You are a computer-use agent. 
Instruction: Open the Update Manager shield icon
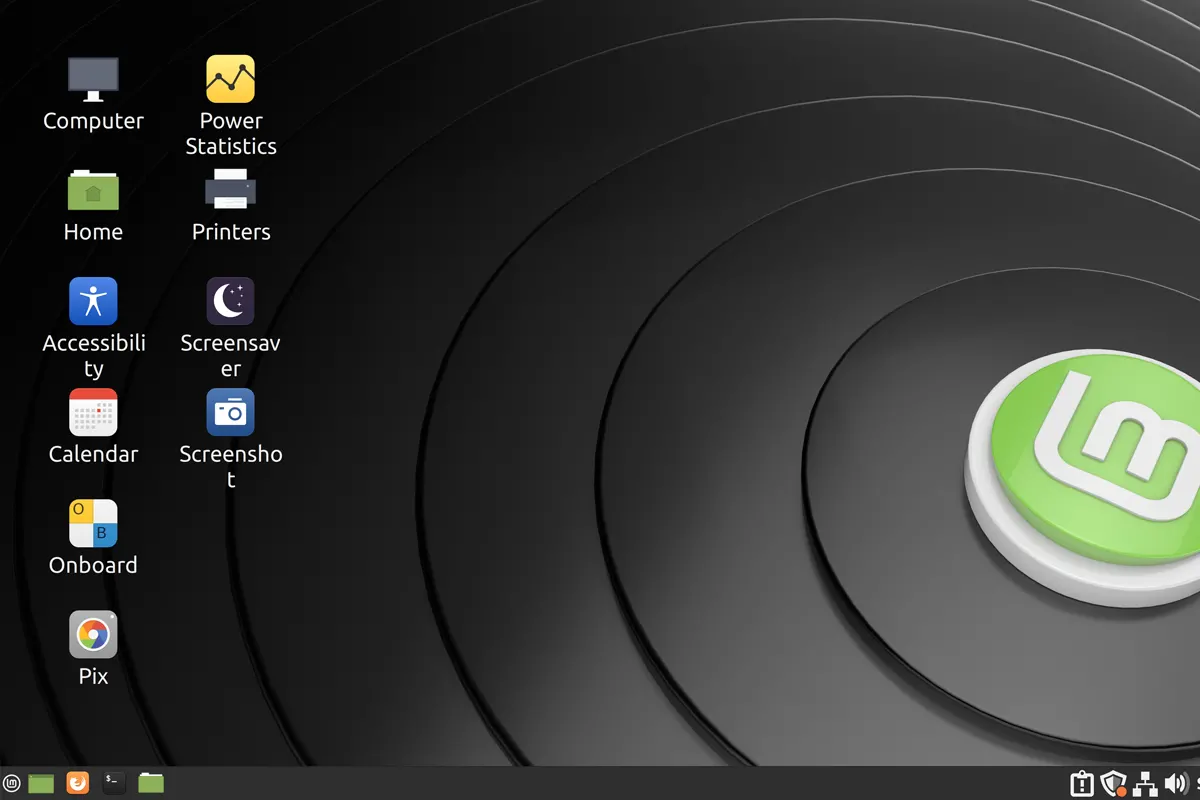(1113, 783)
